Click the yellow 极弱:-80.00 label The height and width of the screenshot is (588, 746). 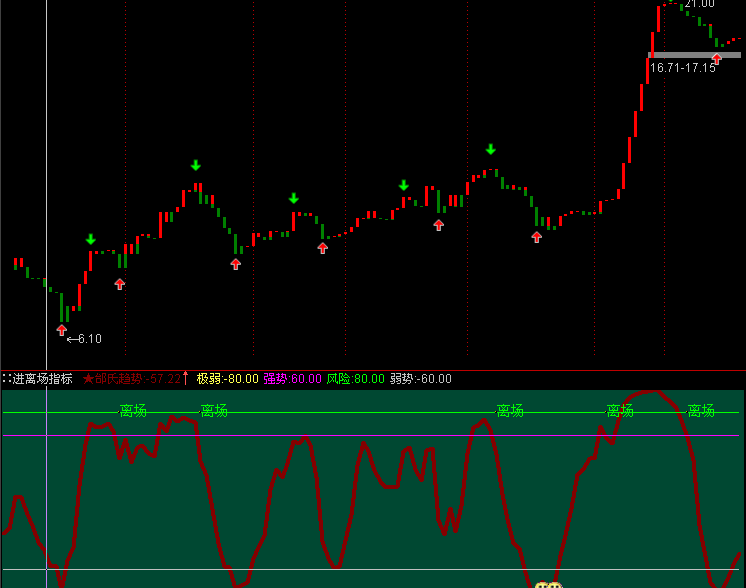coord(227,379)
